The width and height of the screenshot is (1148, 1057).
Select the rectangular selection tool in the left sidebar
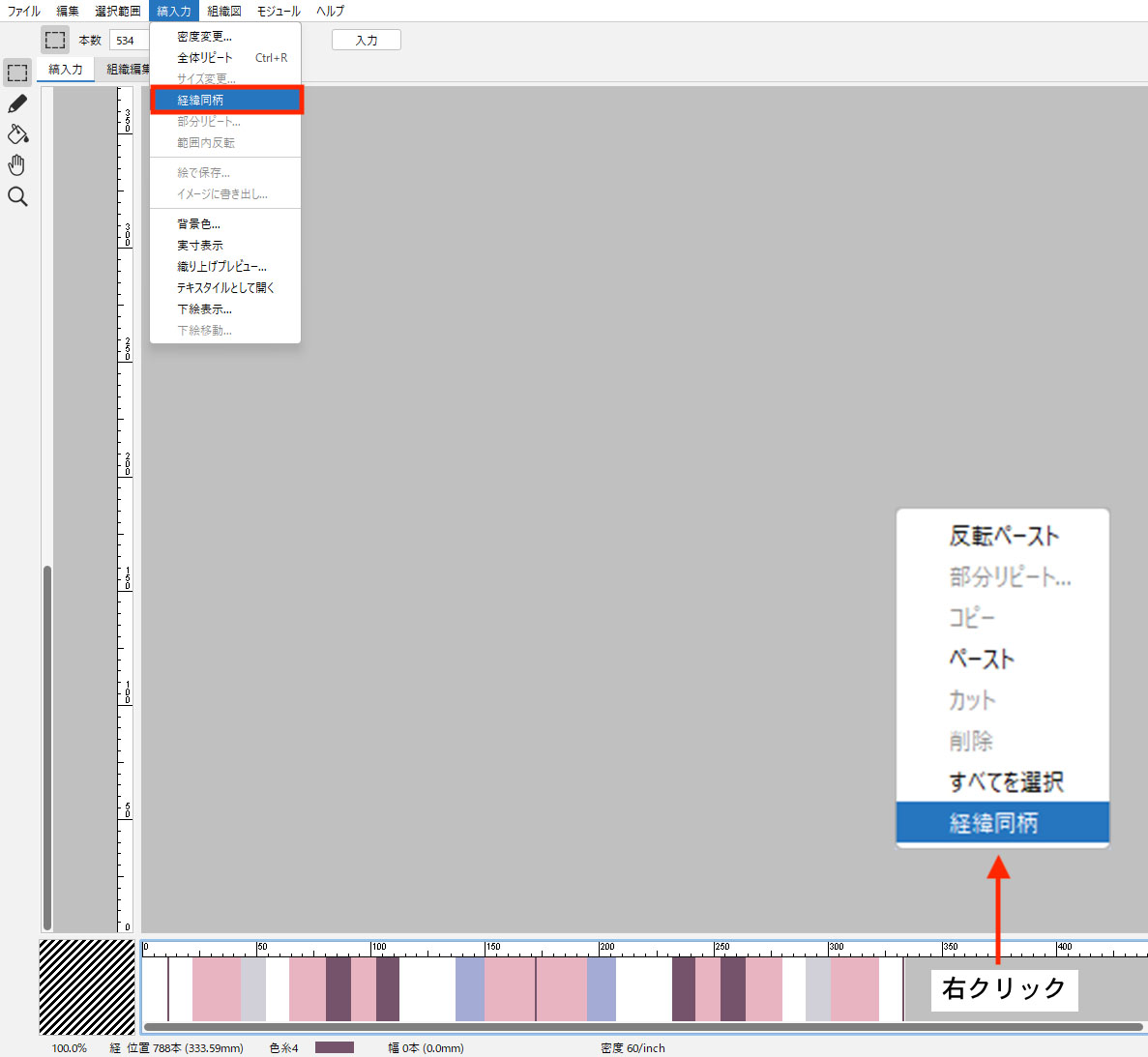pos(17,73)
